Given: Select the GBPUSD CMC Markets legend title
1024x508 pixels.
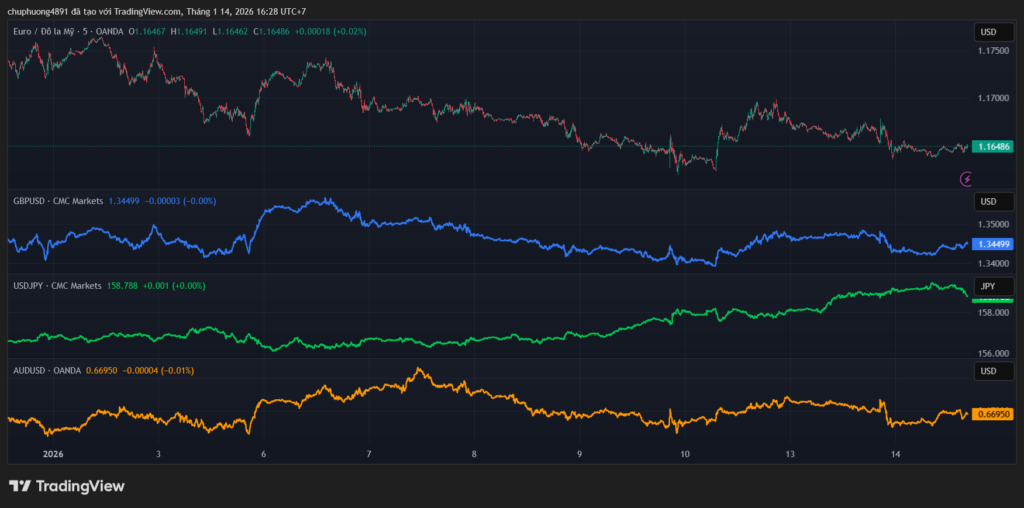Looking at the screenshot, I should pos(58,201).
